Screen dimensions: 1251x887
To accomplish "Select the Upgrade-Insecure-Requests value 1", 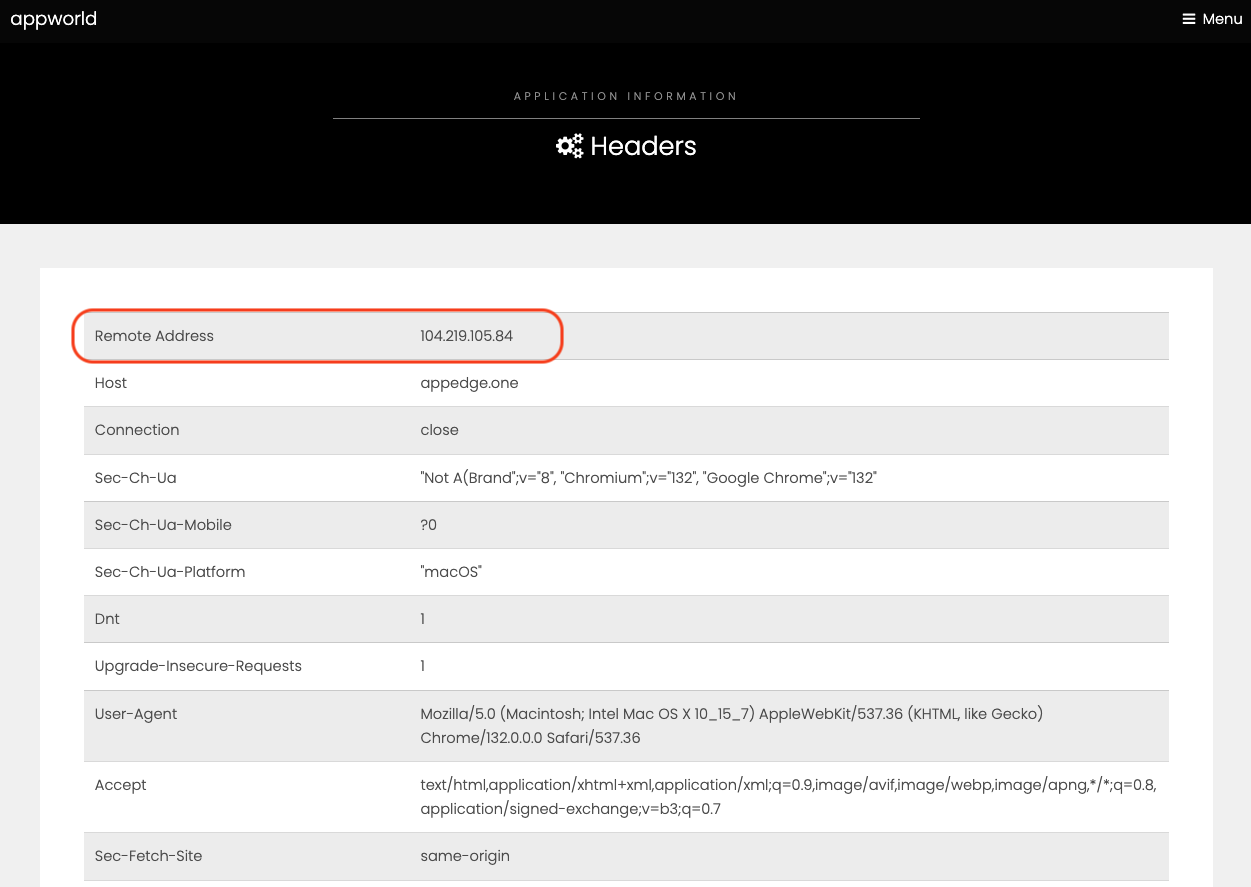I will pyautogui.click(x=423, y=666).
